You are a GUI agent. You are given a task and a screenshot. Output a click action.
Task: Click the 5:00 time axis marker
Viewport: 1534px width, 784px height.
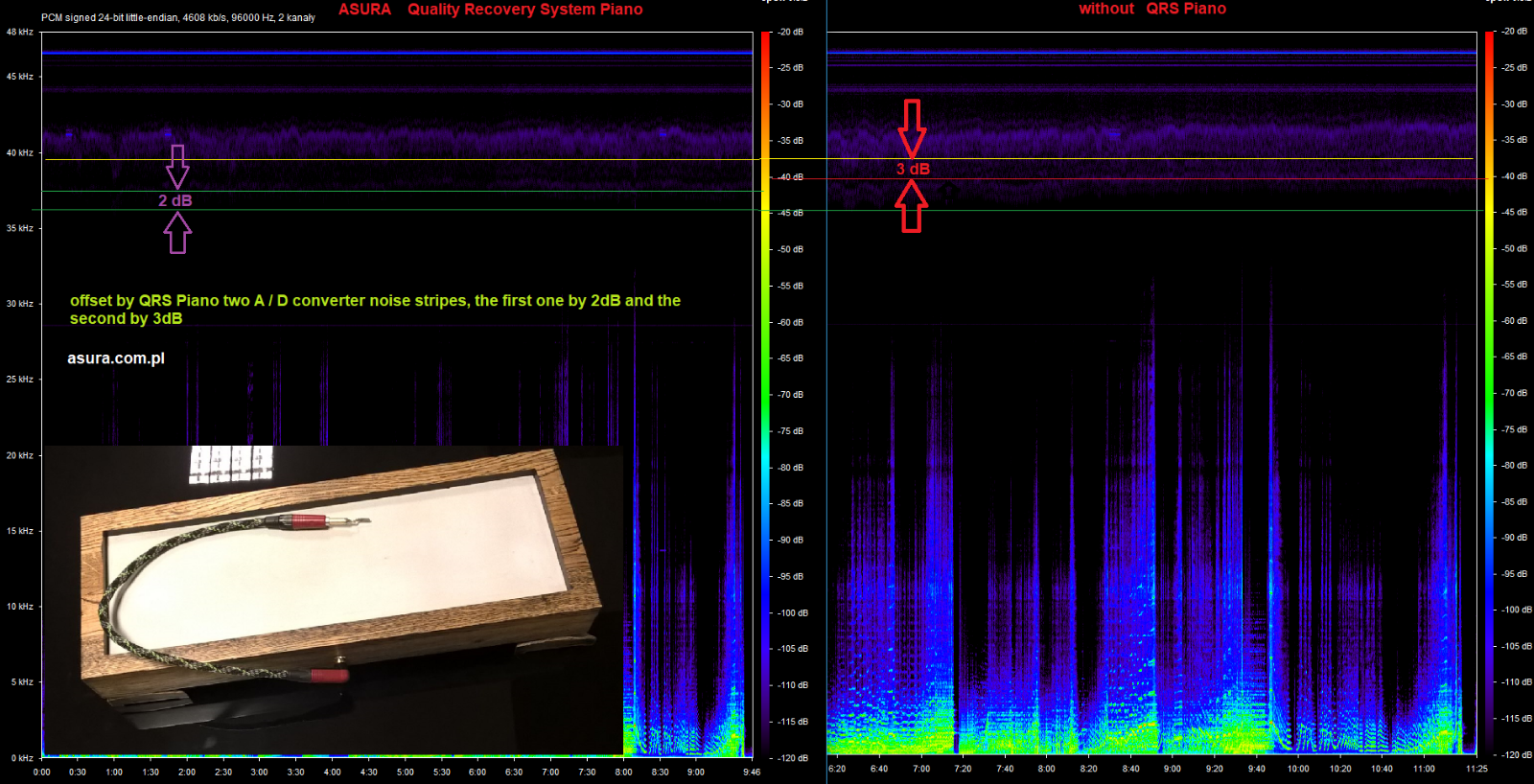405,772
